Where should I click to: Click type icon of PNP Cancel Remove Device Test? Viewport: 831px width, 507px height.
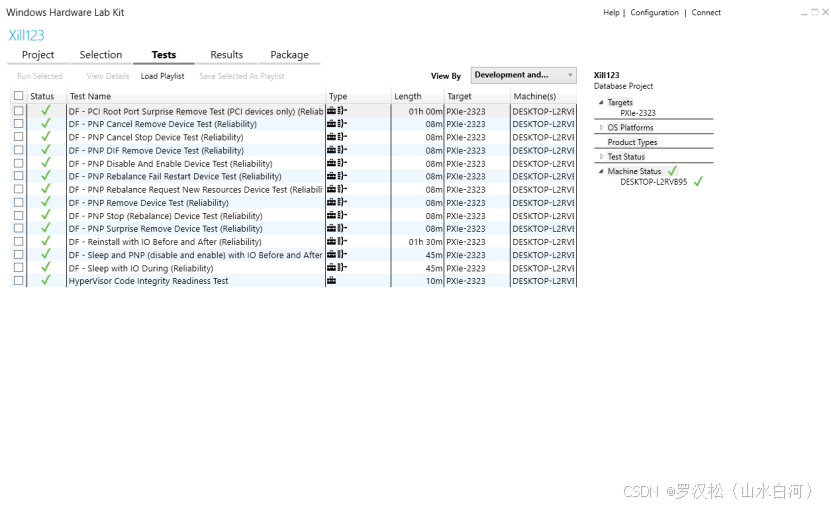[337, 123]
